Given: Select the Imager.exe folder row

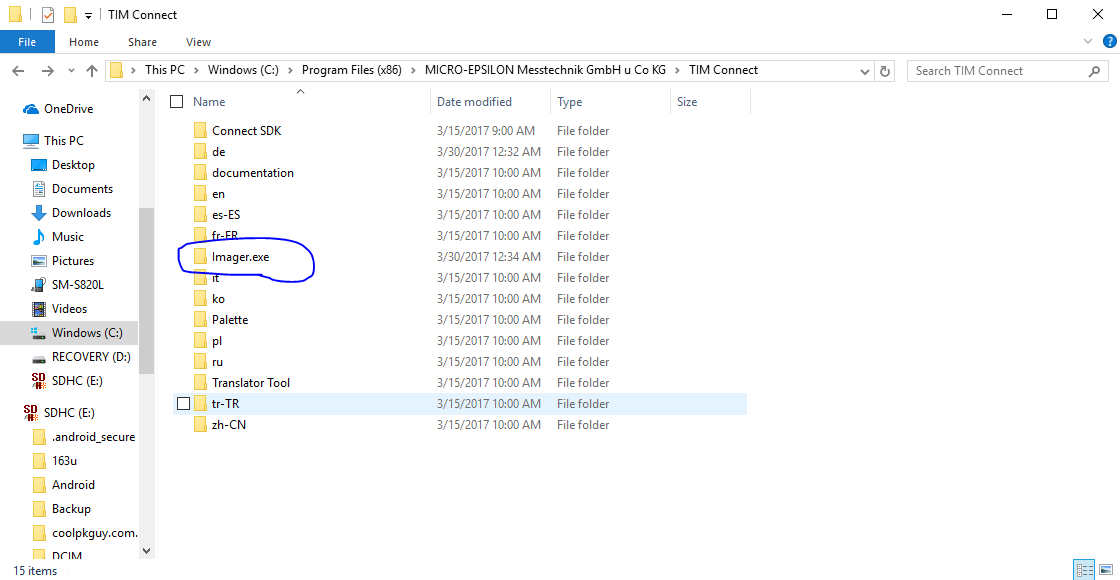Looking at the screenshot, I should pos(460,257).
